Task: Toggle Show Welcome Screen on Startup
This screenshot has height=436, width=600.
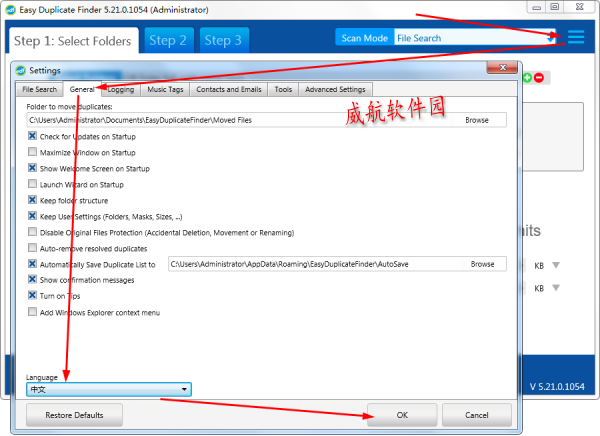Action: click(x=33, y=168)
